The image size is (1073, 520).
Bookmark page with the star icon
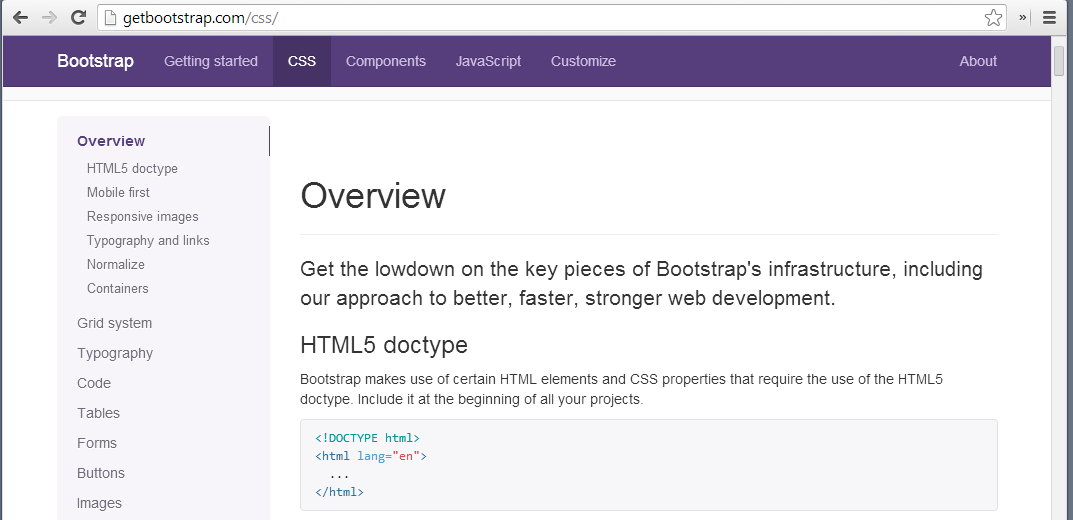[992, 18]
